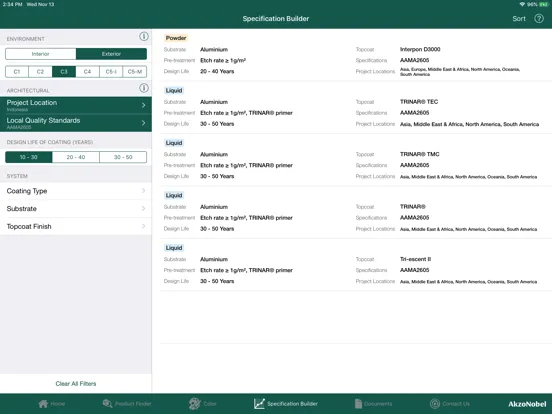Choose corrosivity class C1
The height and width of the screenshot is (414, 552).
(17, 71)
